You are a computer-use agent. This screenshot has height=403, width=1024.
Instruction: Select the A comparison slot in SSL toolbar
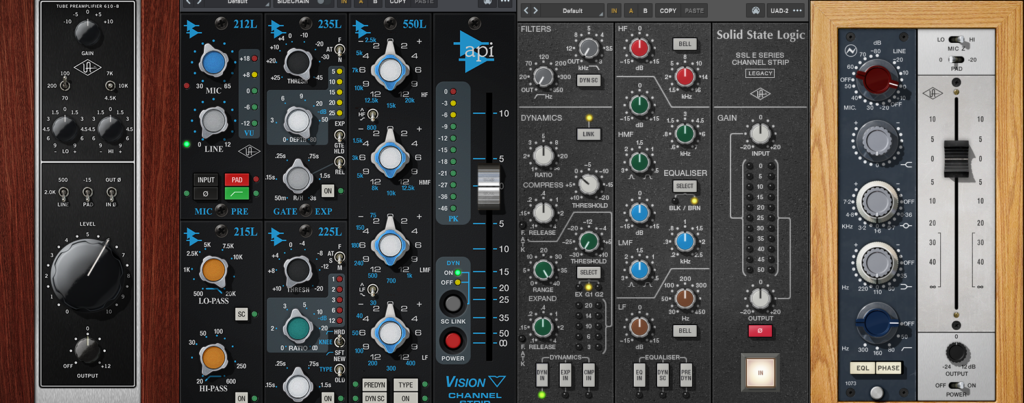(631, 10)
